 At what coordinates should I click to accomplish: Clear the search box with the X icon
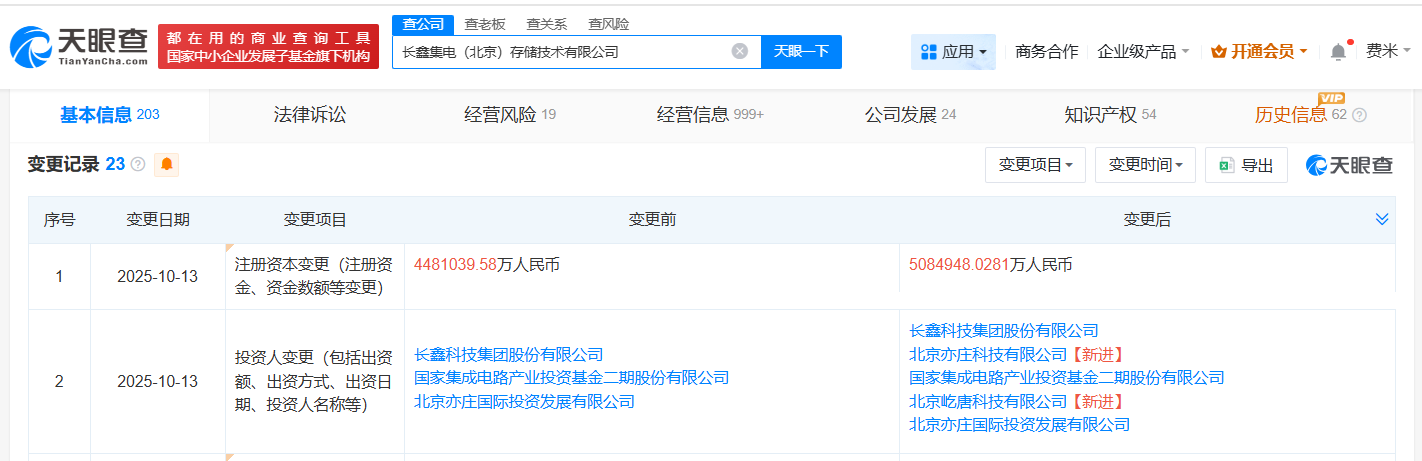(740, 51)
